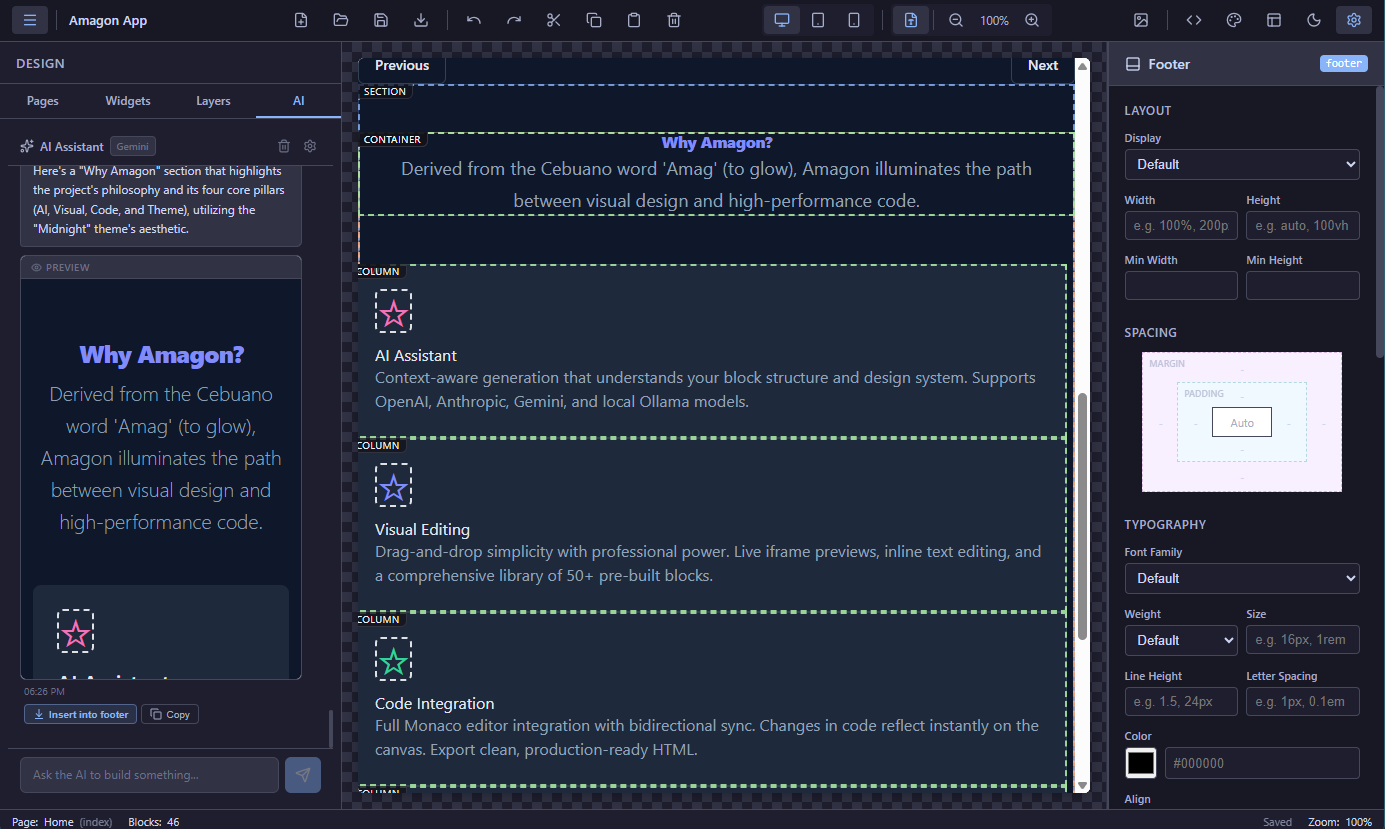
Task: Toggle dark mode with moon icon
Action: point(1315,19)
